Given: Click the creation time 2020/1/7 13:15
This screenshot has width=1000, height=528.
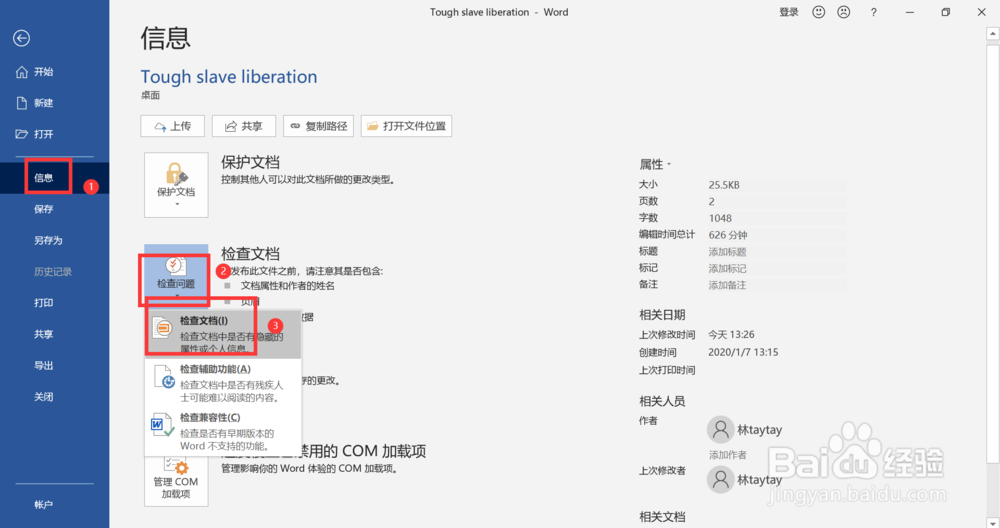Looking at the screenshot, I should 743,352.
